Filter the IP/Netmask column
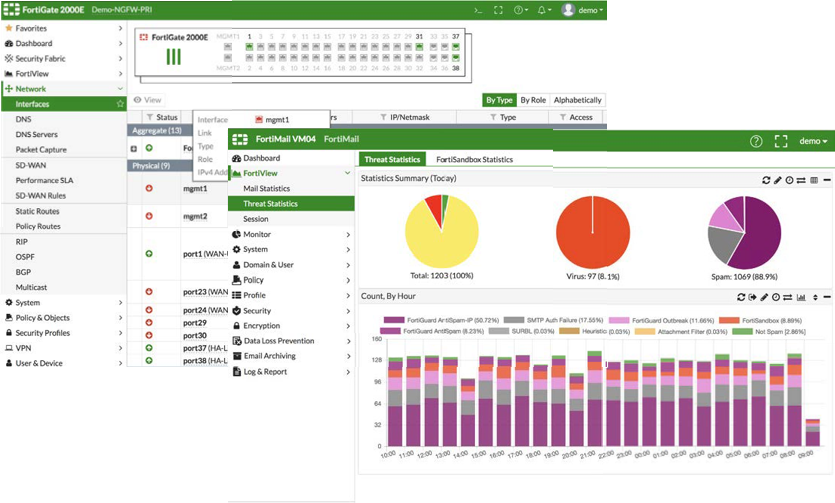Screen dimensions: 835x503 [x=405, y=117]
